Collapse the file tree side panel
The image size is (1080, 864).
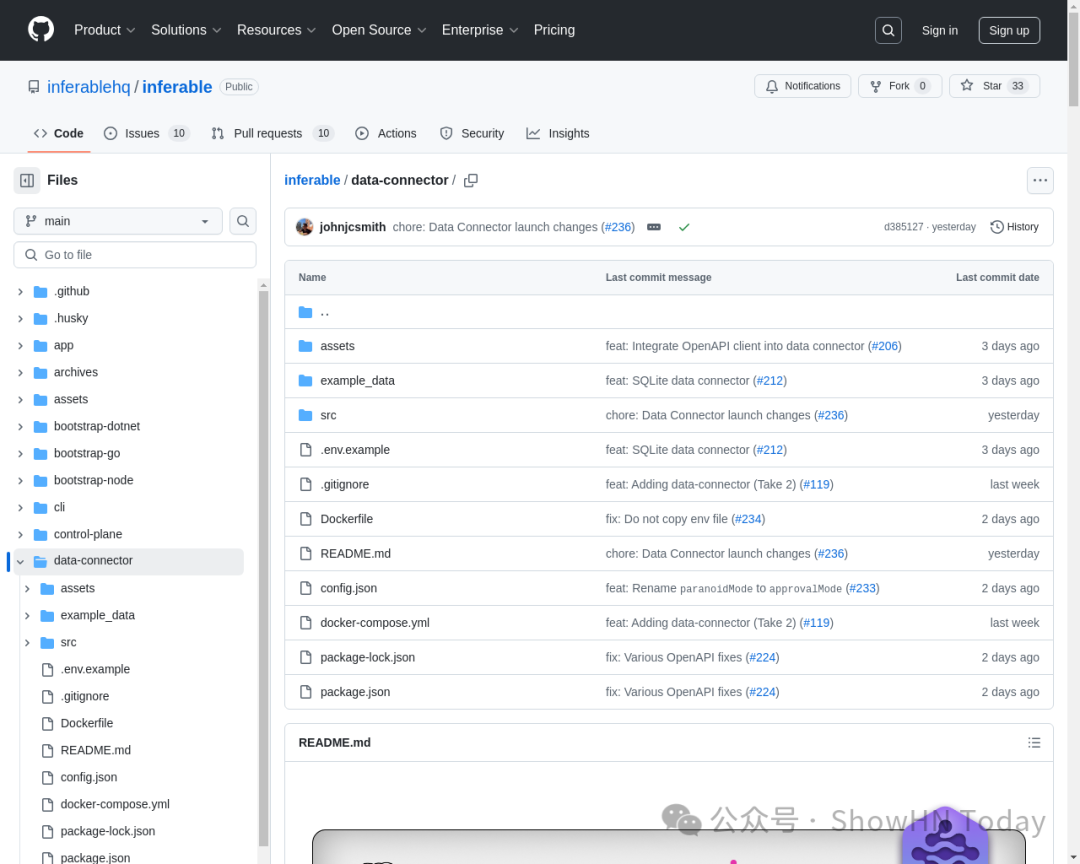click(25, 180)
